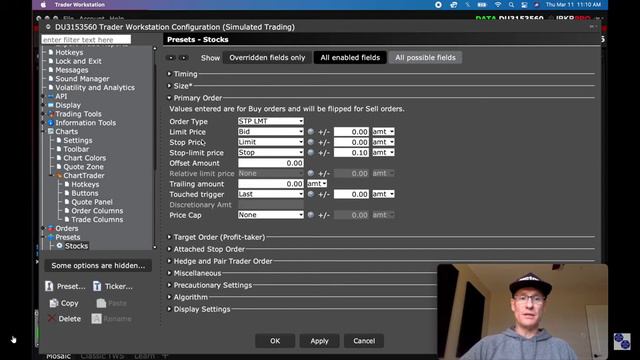
Task: Open the Apple menu
Action: point(43,4)
